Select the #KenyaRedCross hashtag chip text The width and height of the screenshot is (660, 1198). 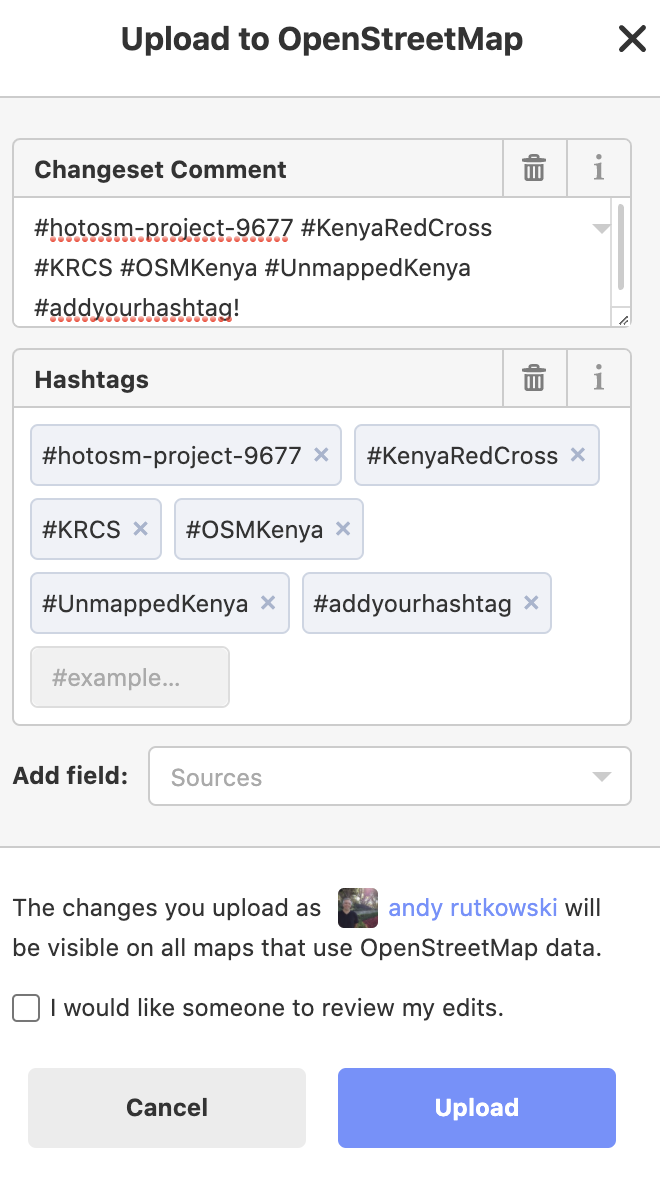(462, 455)
